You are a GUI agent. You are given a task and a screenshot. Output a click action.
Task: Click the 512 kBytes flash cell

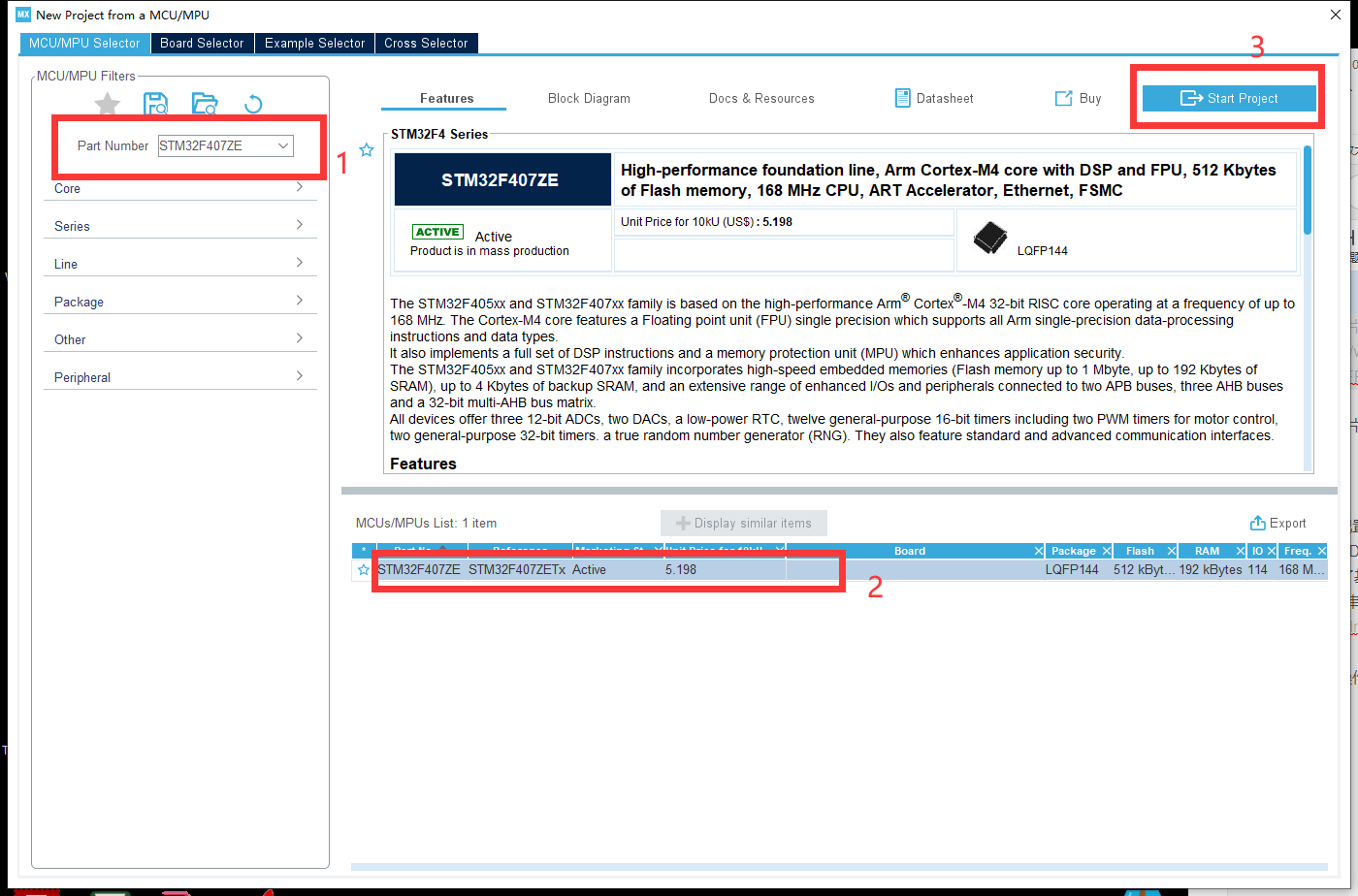pos(1145,570)
